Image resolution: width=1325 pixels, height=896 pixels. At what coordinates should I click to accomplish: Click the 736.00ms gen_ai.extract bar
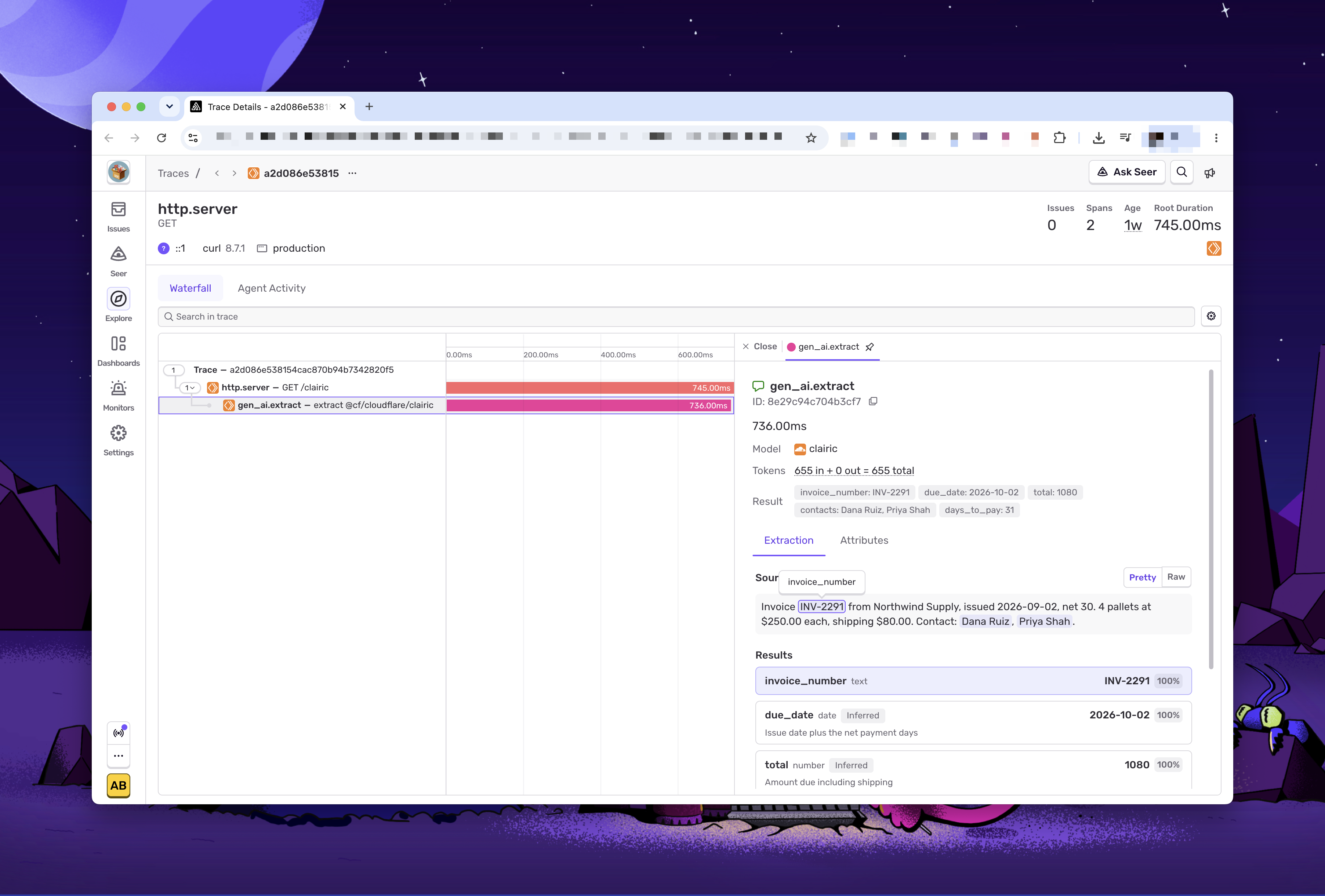[589, 405]
